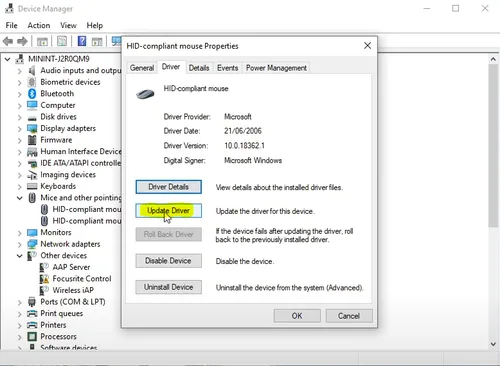
Task: Click the blue question mark Help toolbar icon
Action: tap(82, 41)
